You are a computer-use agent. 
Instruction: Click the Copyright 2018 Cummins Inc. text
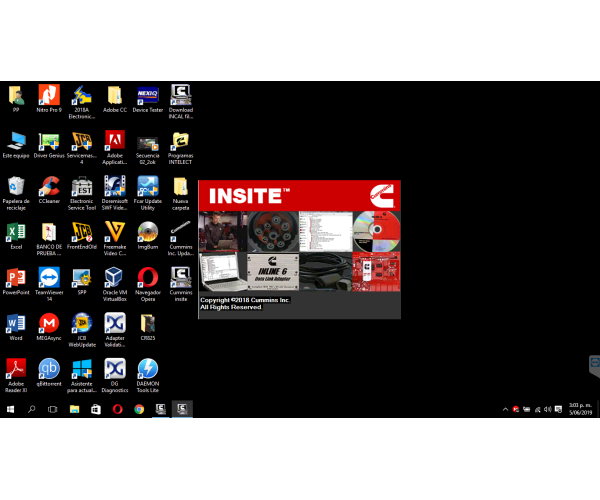[245, 300]
